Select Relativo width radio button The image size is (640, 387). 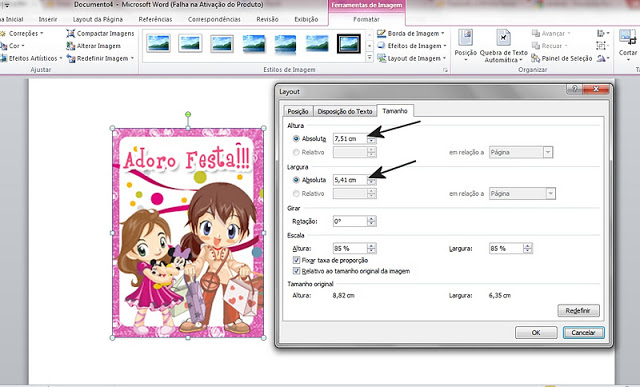[x=296, y=194]
